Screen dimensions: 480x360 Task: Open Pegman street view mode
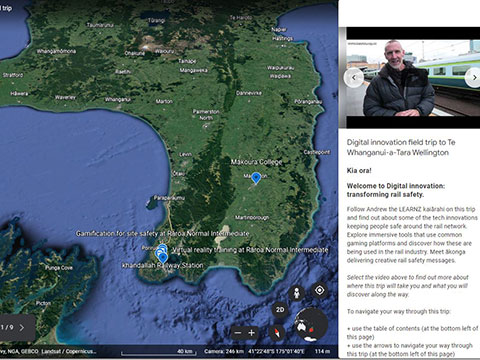tap(296, 294)
